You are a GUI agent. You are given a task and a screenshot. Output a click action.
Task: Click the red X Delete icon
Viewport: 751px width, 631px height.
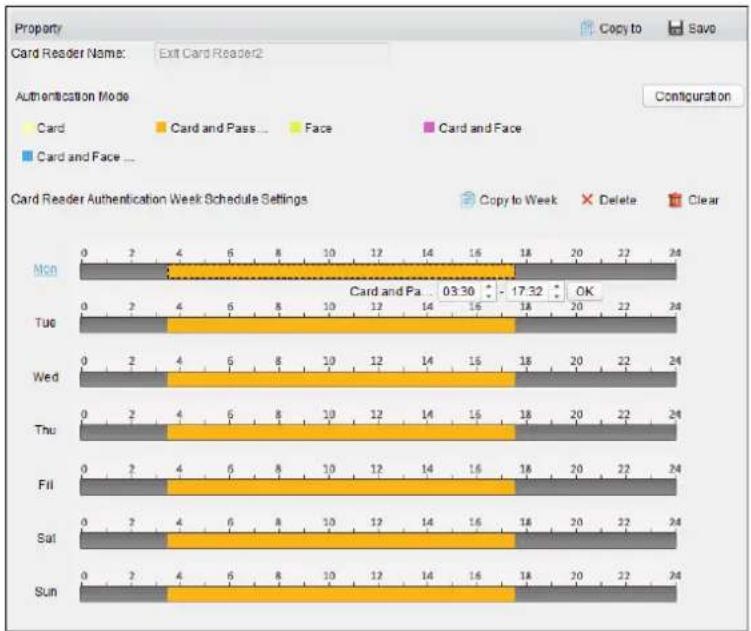[587, 199]
